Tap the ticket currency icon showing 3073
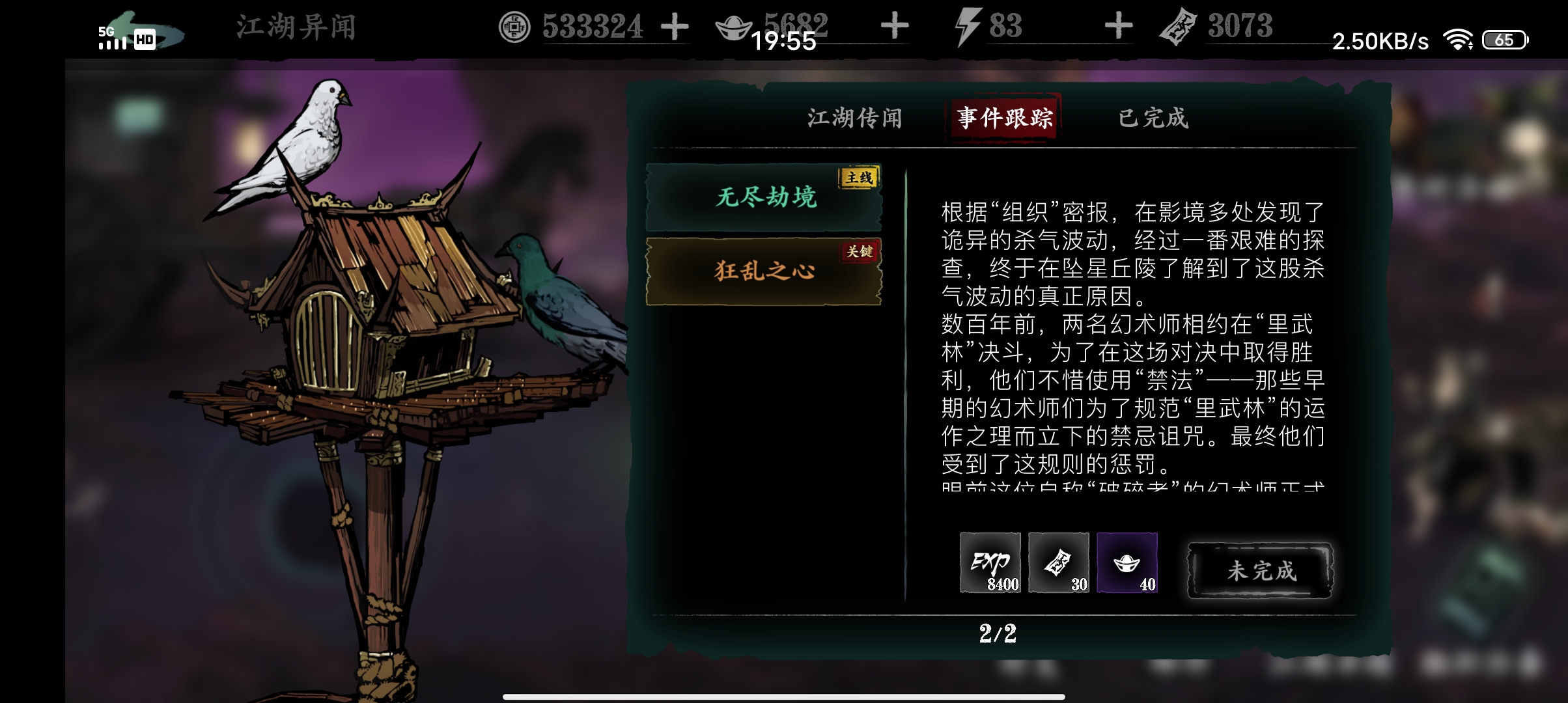This screenshot has height=703, width=1568. click(x=1179, y=27)
